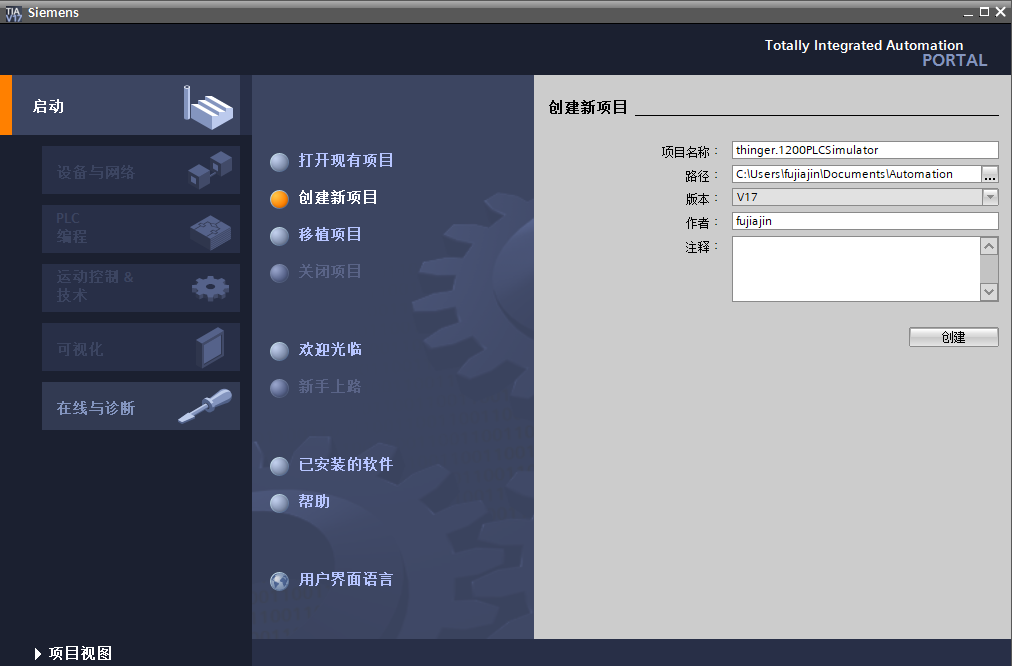Click the path browse button (...)
The image size is (1014, 666).
coord(990,174)
